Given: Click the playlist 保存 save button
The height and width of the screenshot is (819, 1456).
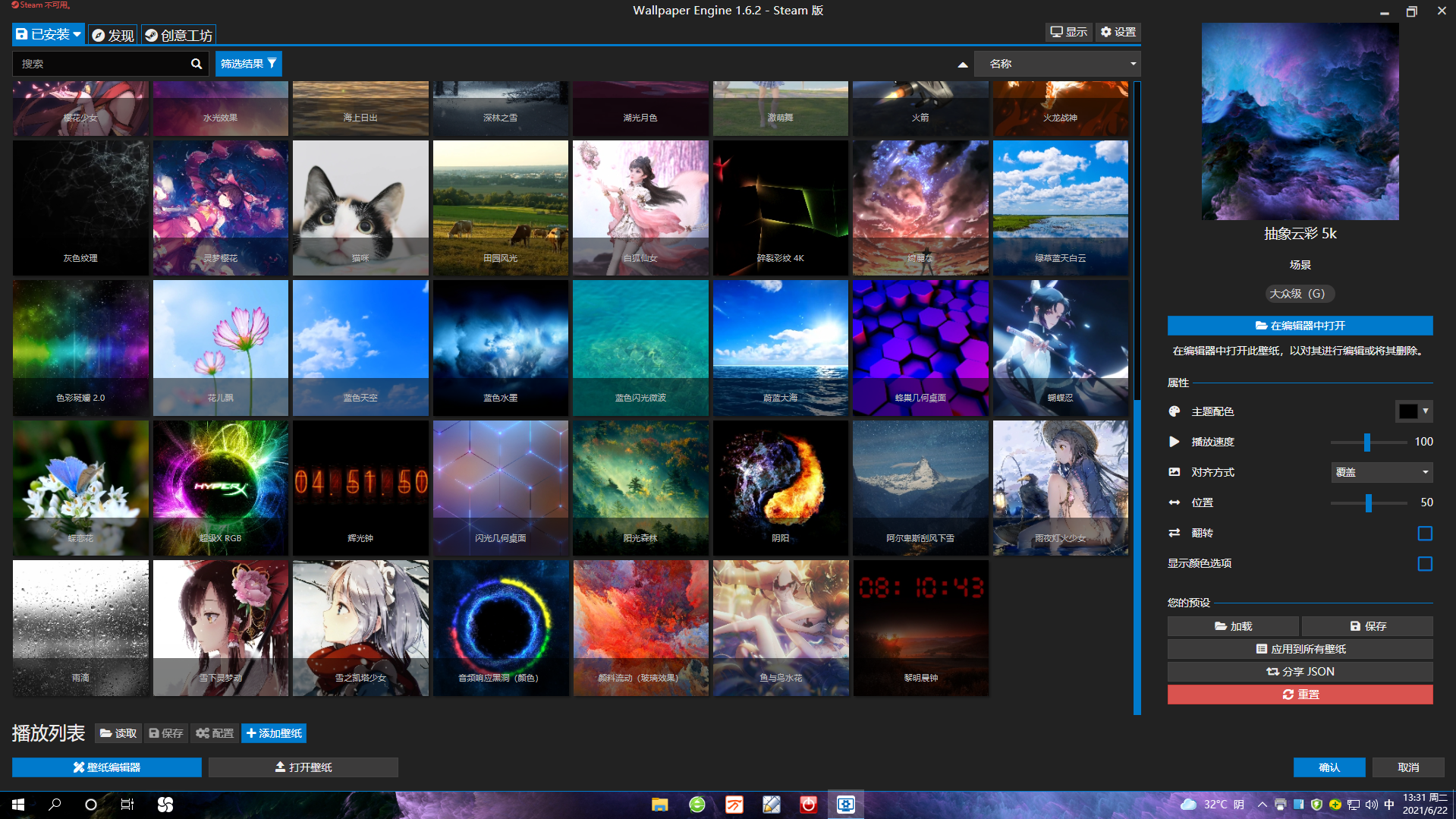Looking at the screenshot, I should coord(166,733).
